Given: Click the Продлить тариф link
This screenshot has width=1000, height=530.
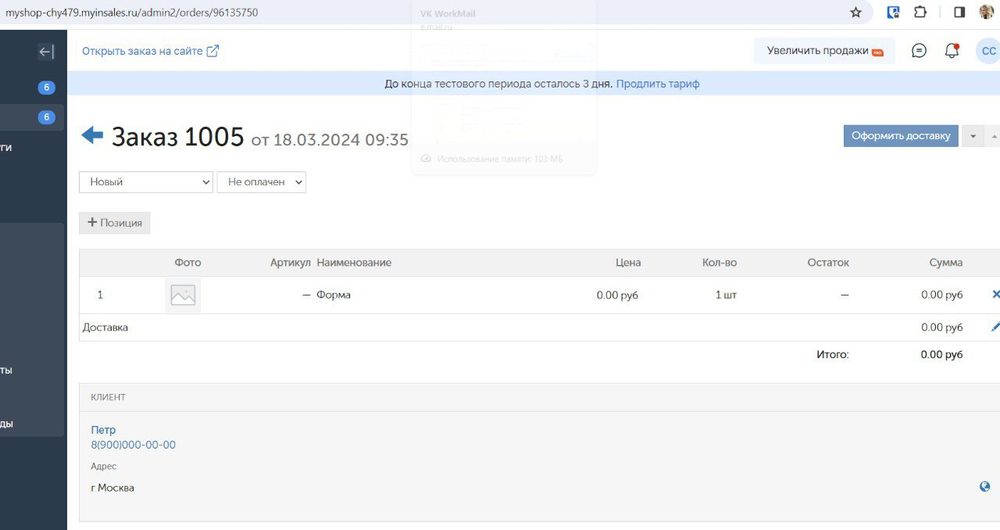Looking at the screenshot, I should pyautogui.click(x=657, y=84).
